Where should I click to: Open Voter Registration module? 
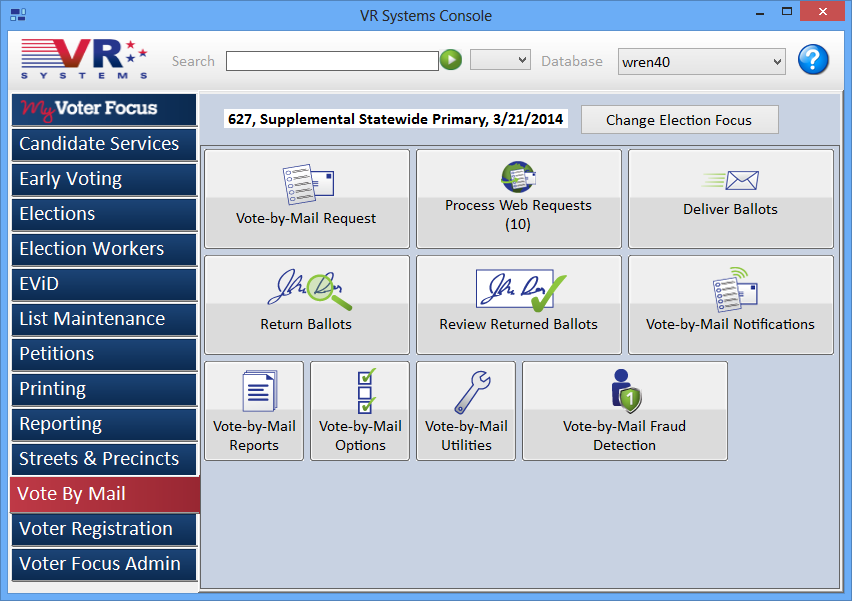pos(104,529)
